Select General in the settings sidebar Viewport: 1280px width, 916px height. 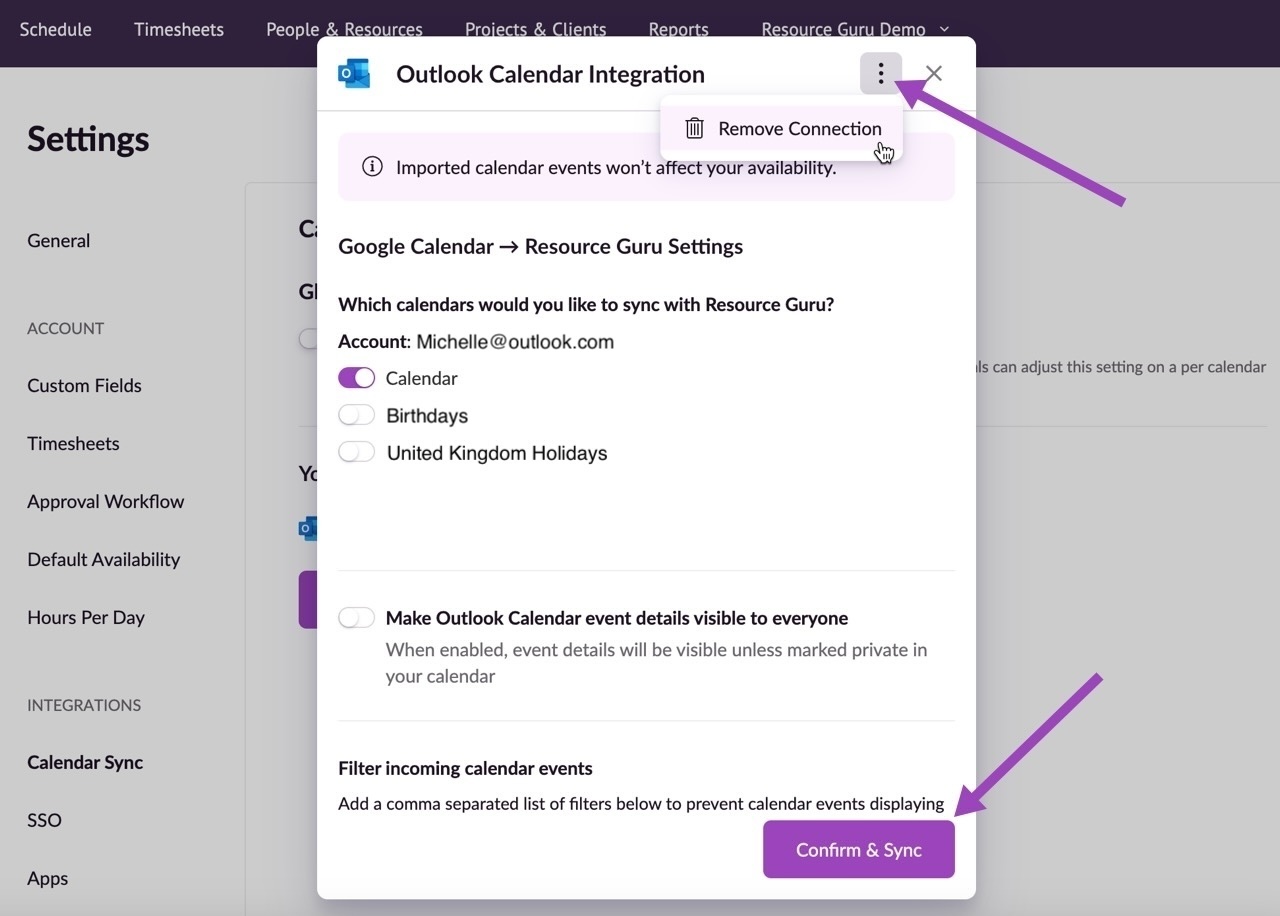59,240
